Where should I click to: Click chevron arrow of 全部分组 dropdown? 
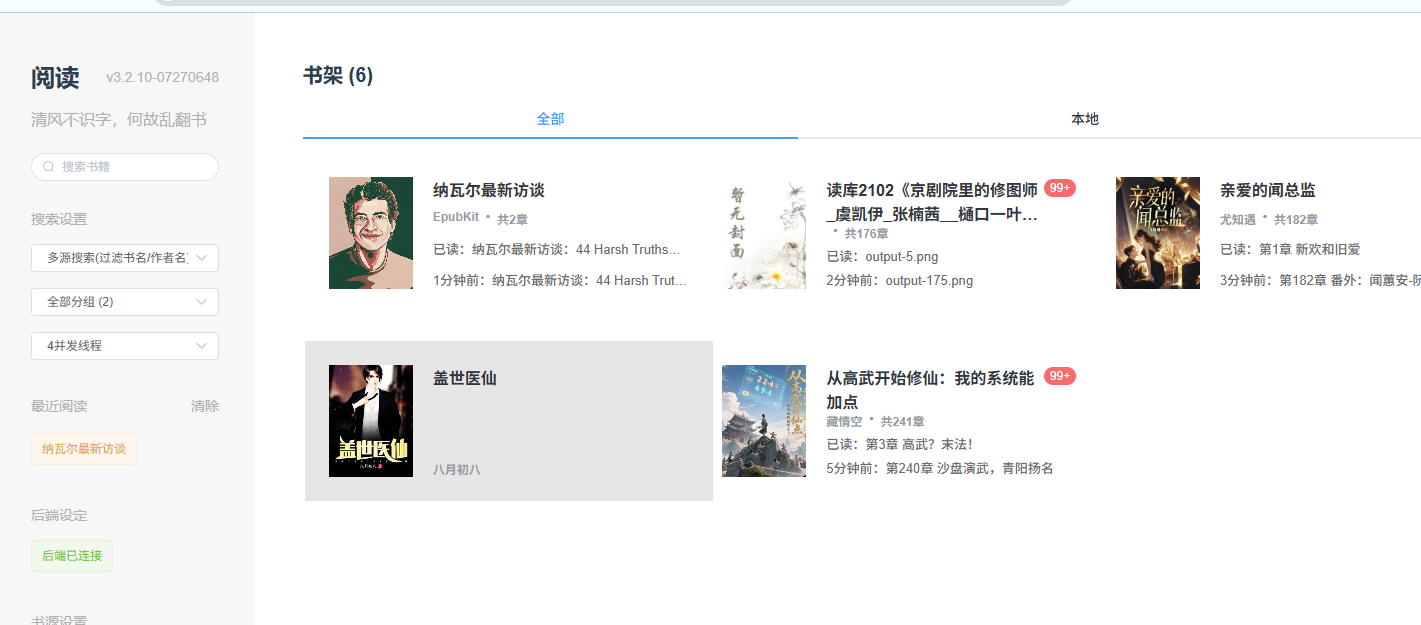click(202, 302)
